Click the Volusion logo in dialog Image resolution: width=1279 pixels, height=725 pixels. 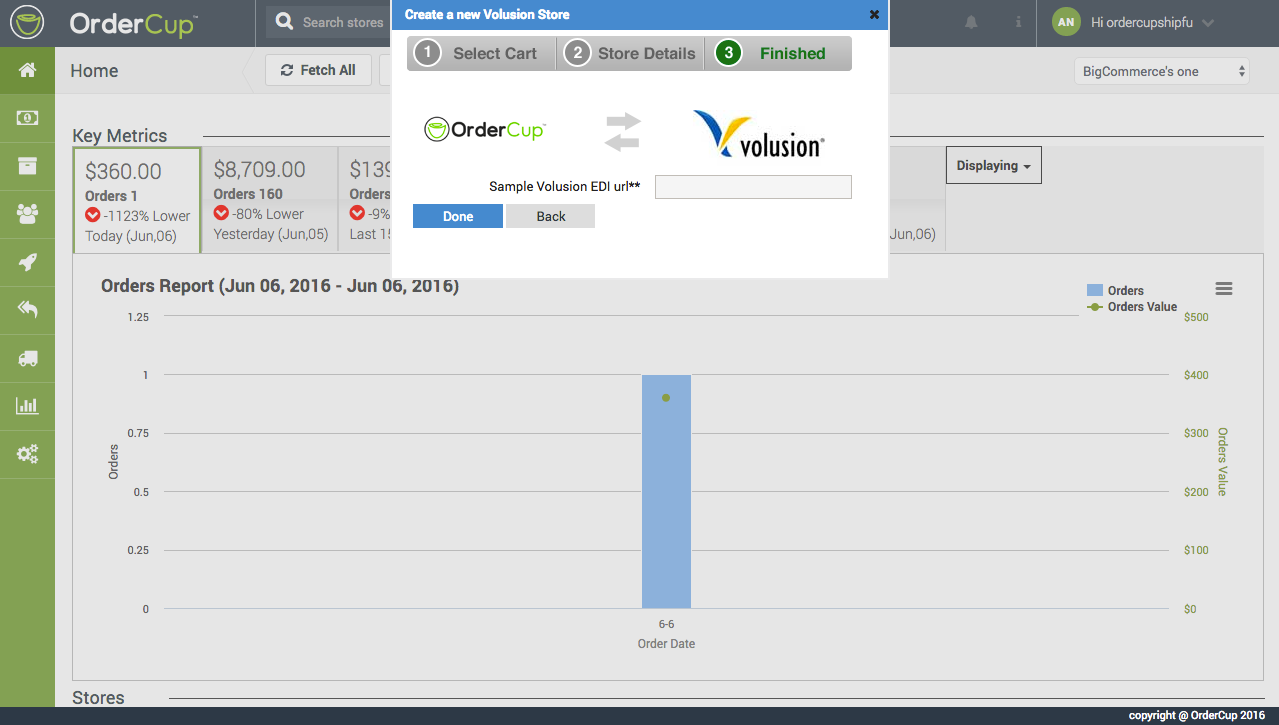tap(759, 133)
